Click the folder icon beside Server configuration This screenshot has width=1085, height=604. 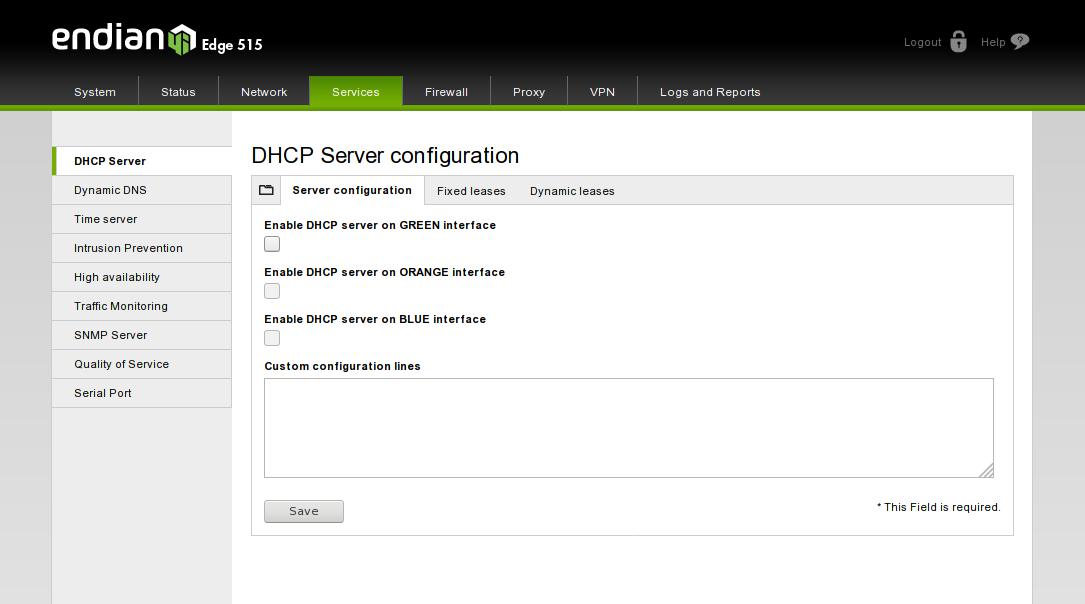coord(266,190)
